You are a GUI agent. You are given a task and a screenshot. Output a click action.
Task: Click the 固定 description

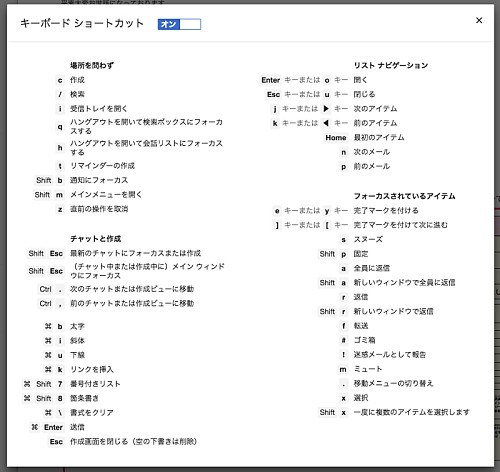[x=361, y=254]
